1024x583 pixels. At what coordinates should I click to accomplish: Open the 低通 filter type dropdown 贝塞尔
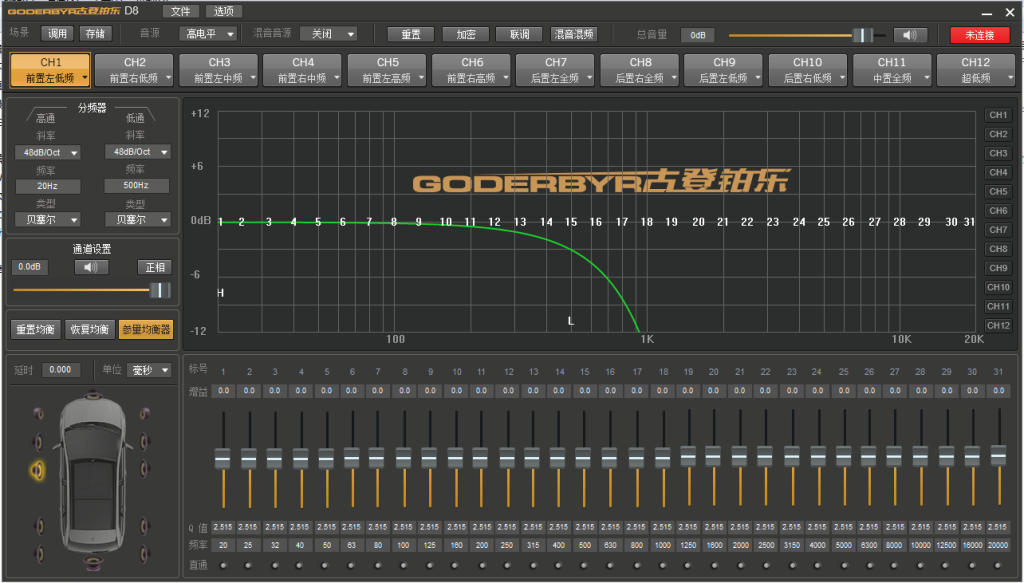(x=138, y=219)
